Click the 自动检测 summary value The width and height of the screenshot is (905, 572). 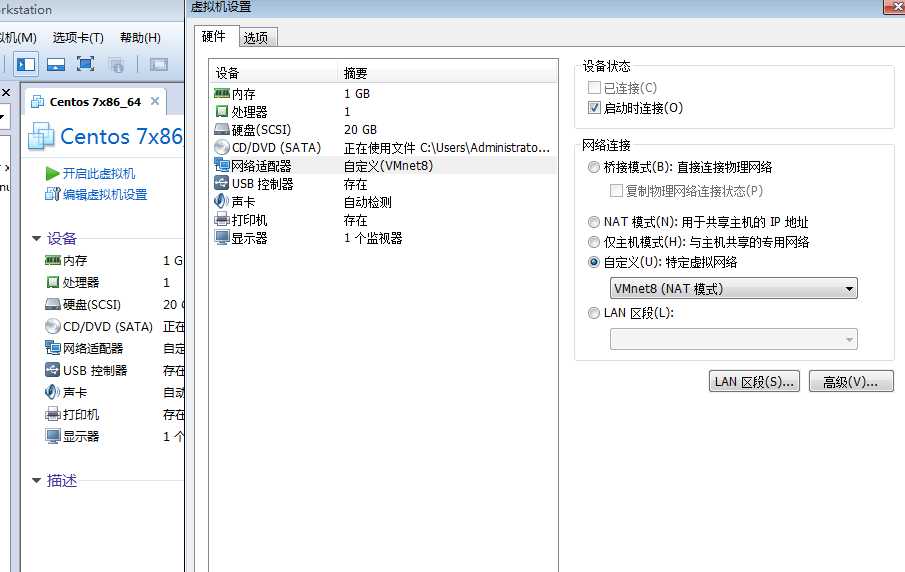point(368,202)
